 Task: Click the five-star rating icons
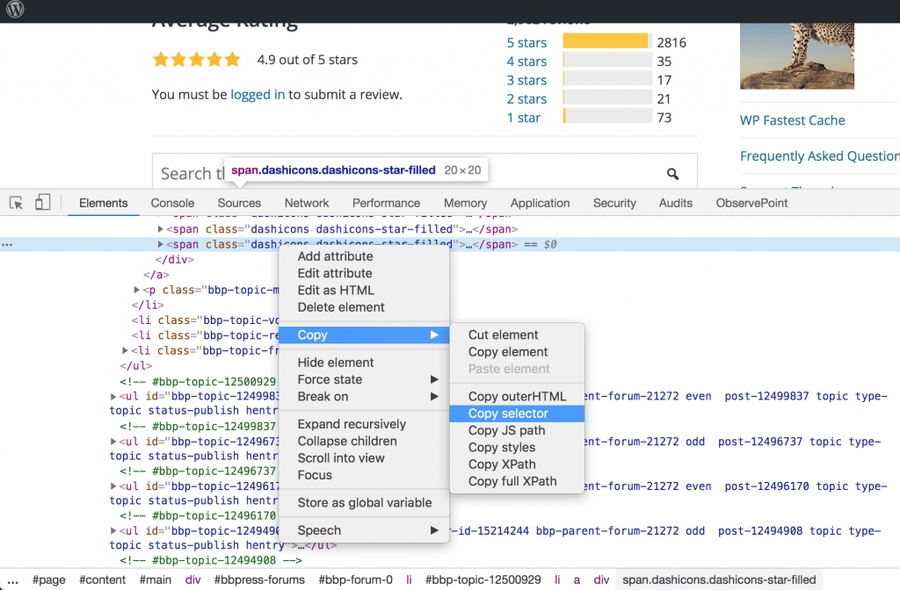click(x=196, y=60)
